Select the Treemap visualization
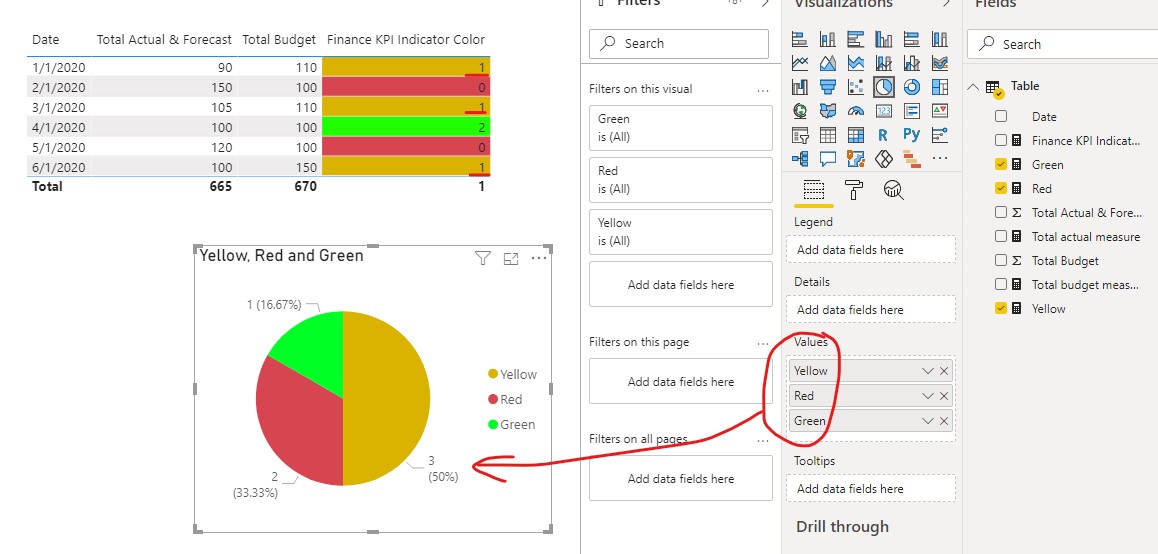The width and height of the screenshot is (1158, 554). tap(940, 87)
